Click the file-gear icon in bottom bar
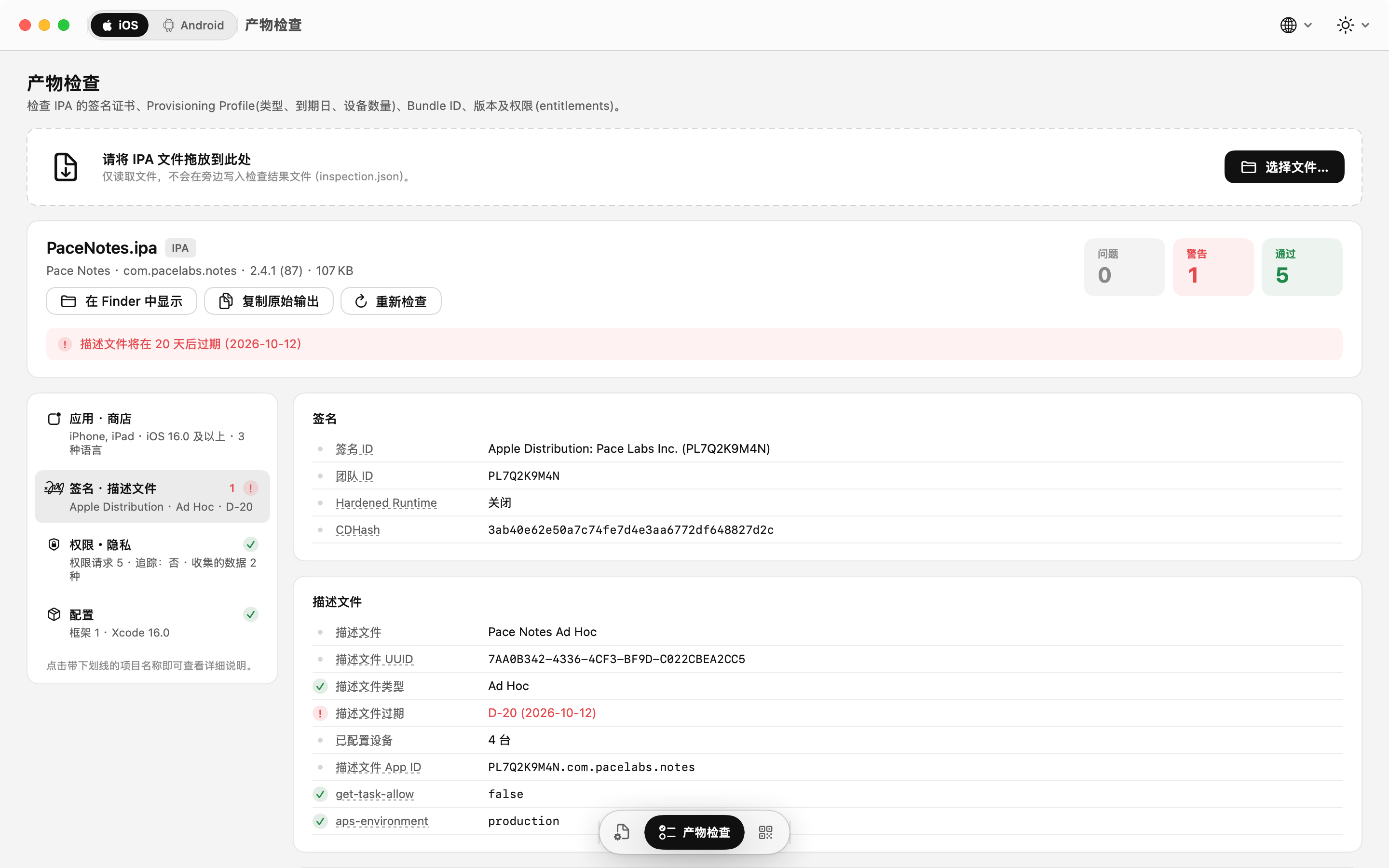 pyautogui.click(x=622, y=832)
